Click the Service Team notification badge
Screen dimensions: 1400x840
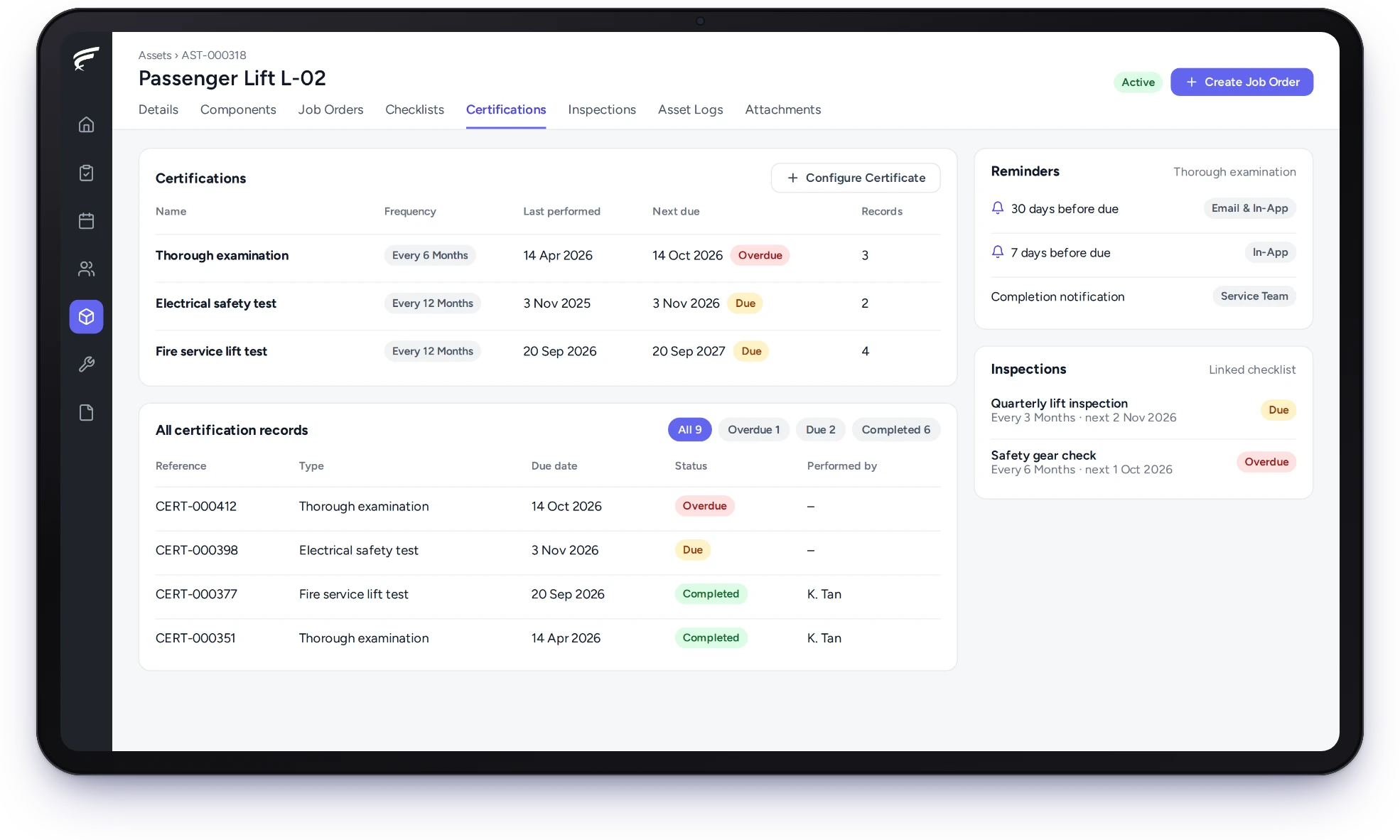click(x=1254, y=296)
